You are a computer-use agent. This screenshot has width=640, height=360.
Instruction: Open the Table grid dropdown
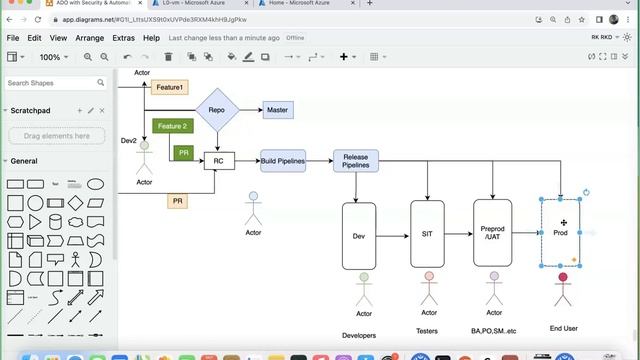(x=378, y=57)
